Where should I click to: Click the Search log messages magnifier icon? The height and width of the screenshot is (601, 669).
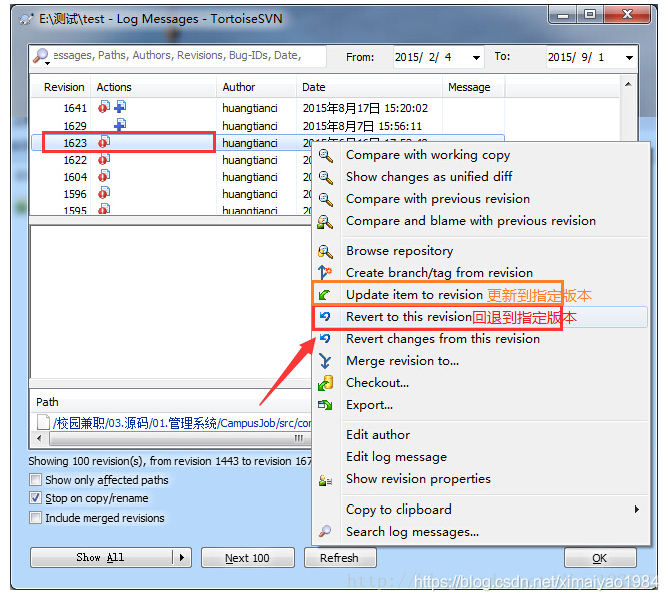tap(325, 531)
